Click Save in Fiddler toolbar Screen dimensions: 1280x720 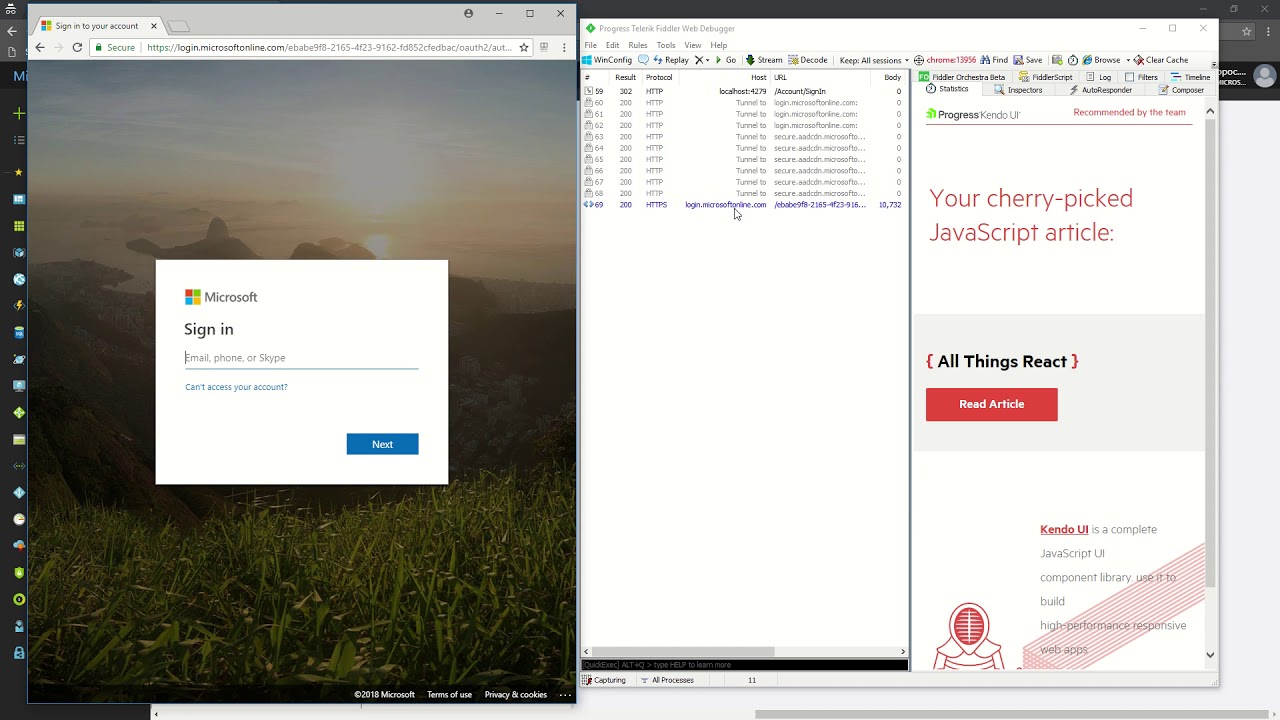click(x=1027, y=60)
